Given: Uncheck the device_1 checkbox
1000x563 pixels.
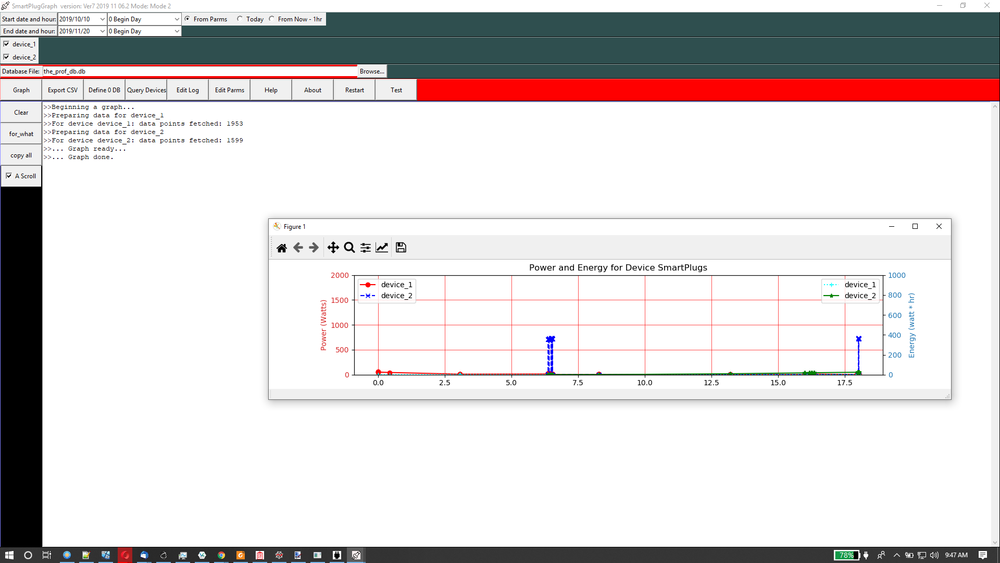Looking at the screenshot, I should pos(7,44).
